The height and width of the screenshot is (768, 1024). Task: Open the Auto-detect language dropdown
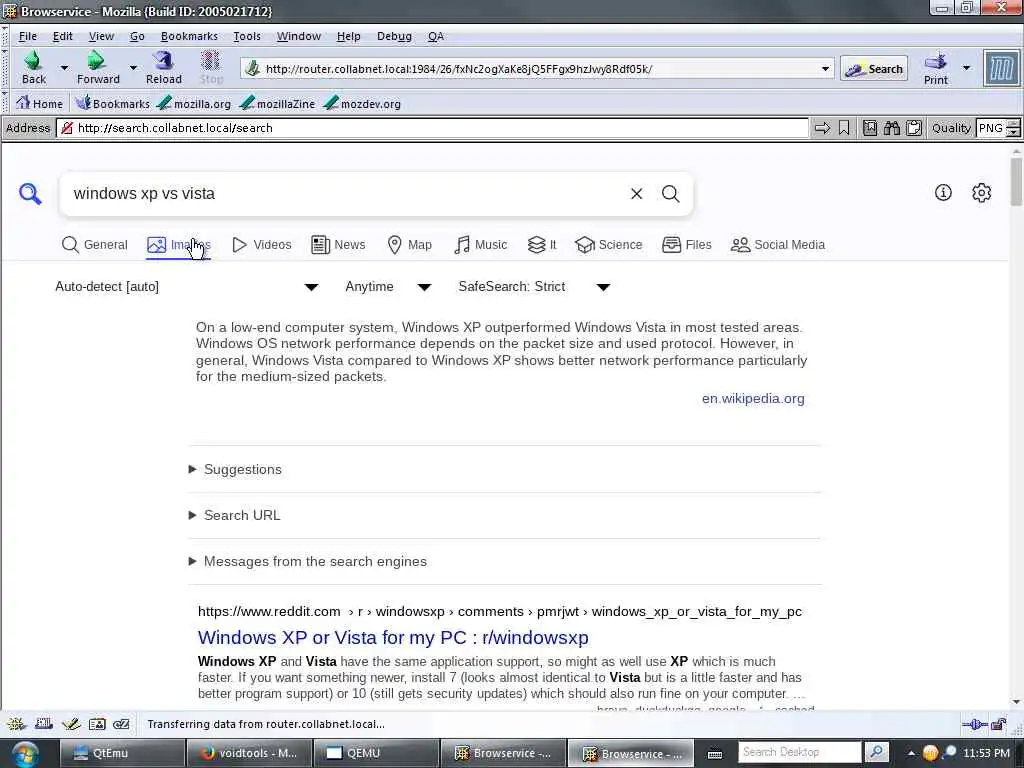pos(187,287)
